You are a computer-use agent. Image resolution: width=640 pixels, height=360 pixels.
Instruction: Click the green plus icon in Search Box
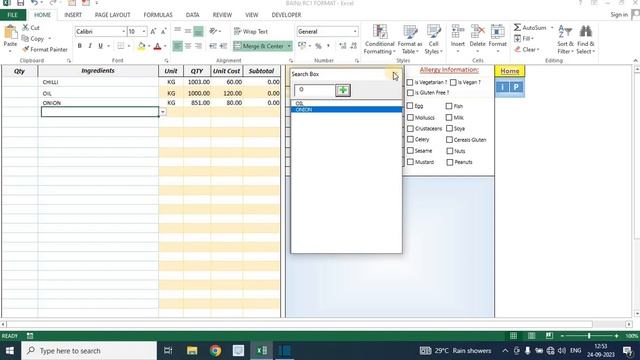point(343,90)
